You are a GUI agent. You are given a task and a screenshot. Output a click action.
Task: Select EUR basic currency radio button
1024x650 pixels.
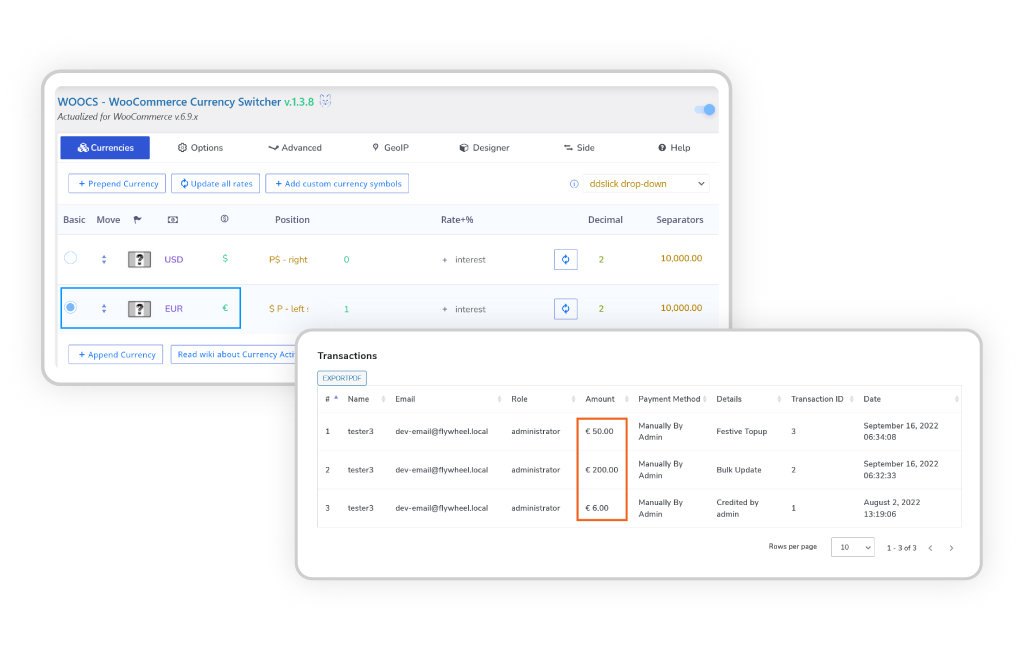click(x=71, y=307)
